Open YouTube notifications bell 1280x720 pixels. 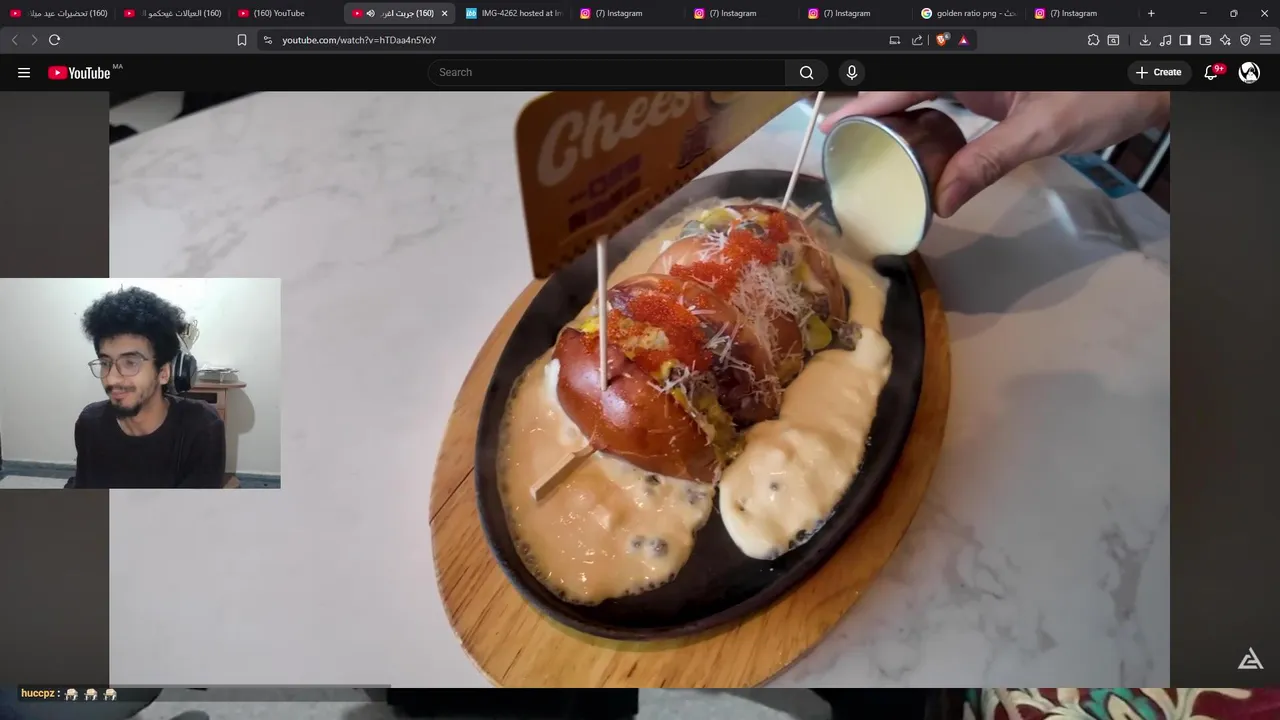pos(1211,72)
